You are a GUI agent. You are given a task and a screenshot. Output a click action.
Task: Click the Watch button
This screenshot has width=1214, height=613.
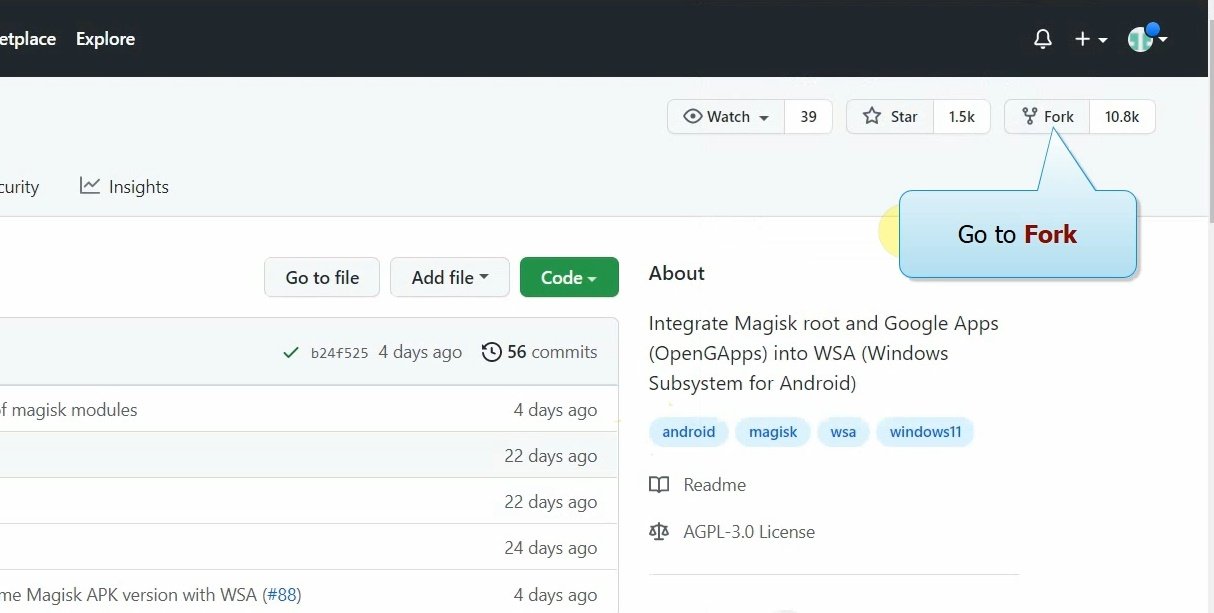(726, 117)
